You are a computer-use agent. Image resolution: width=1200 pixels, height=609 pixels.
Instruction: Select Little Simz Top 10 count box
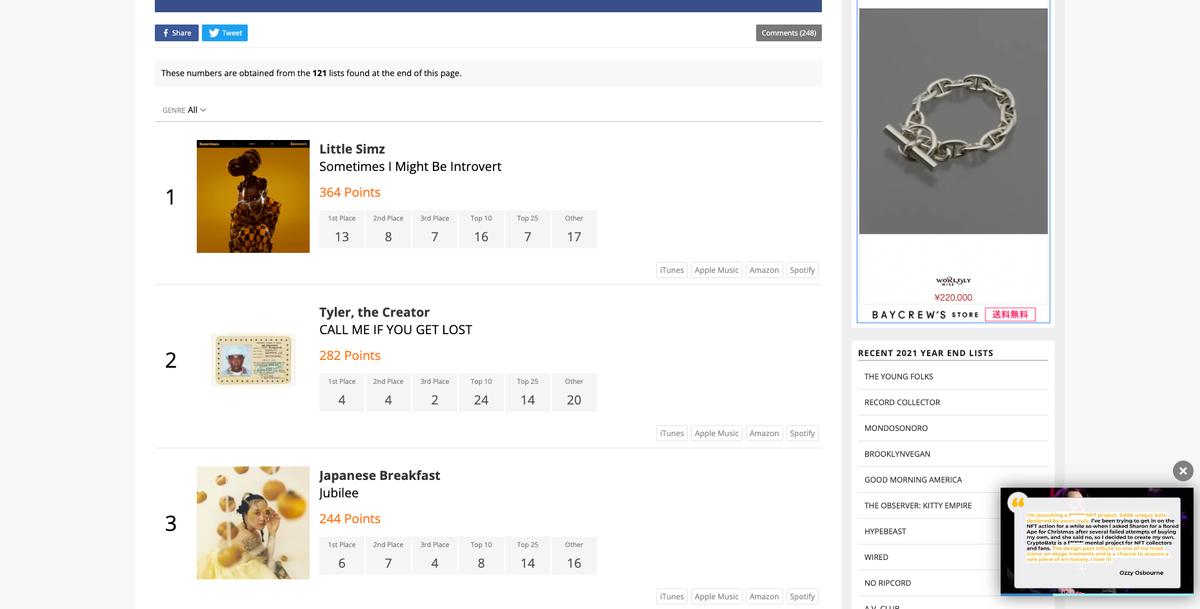click(481, 229)
